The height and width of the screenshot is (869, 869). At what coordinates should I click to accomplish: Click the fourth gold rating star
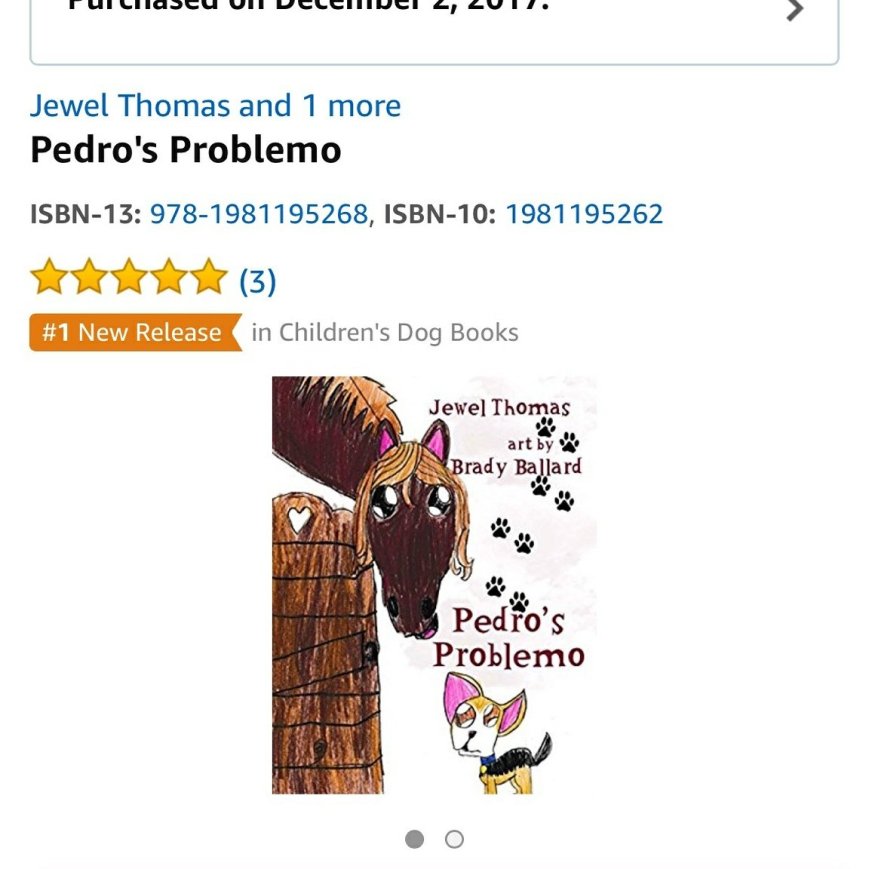point(168,276)
